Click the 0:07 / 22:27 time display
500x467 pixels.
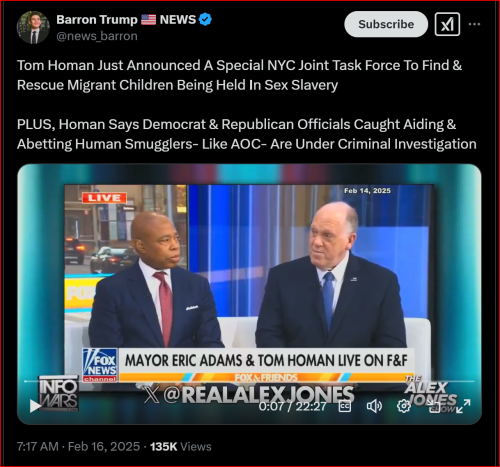click(292, 406)
